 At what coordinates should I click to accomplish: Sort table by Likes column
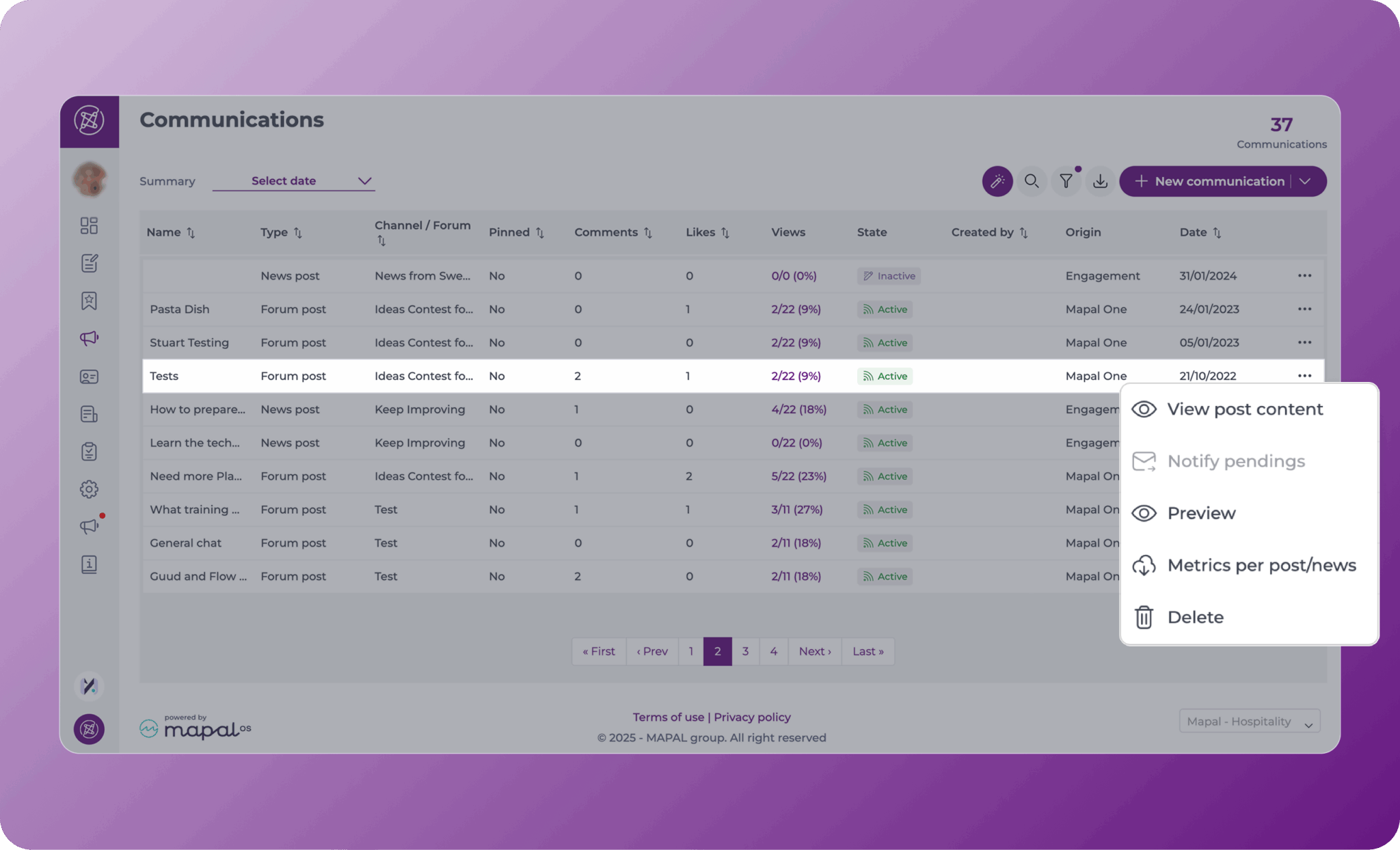(725, 232)
